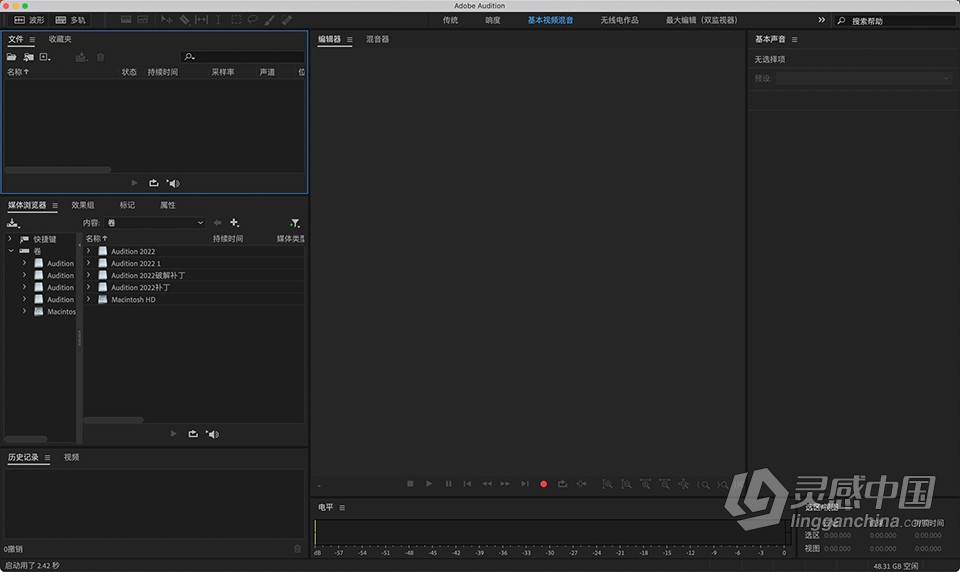This screenshot has width=960, height=572.
Task: Select the 传统 workspace
Action: pyautogui.click(x=450, y=20)
